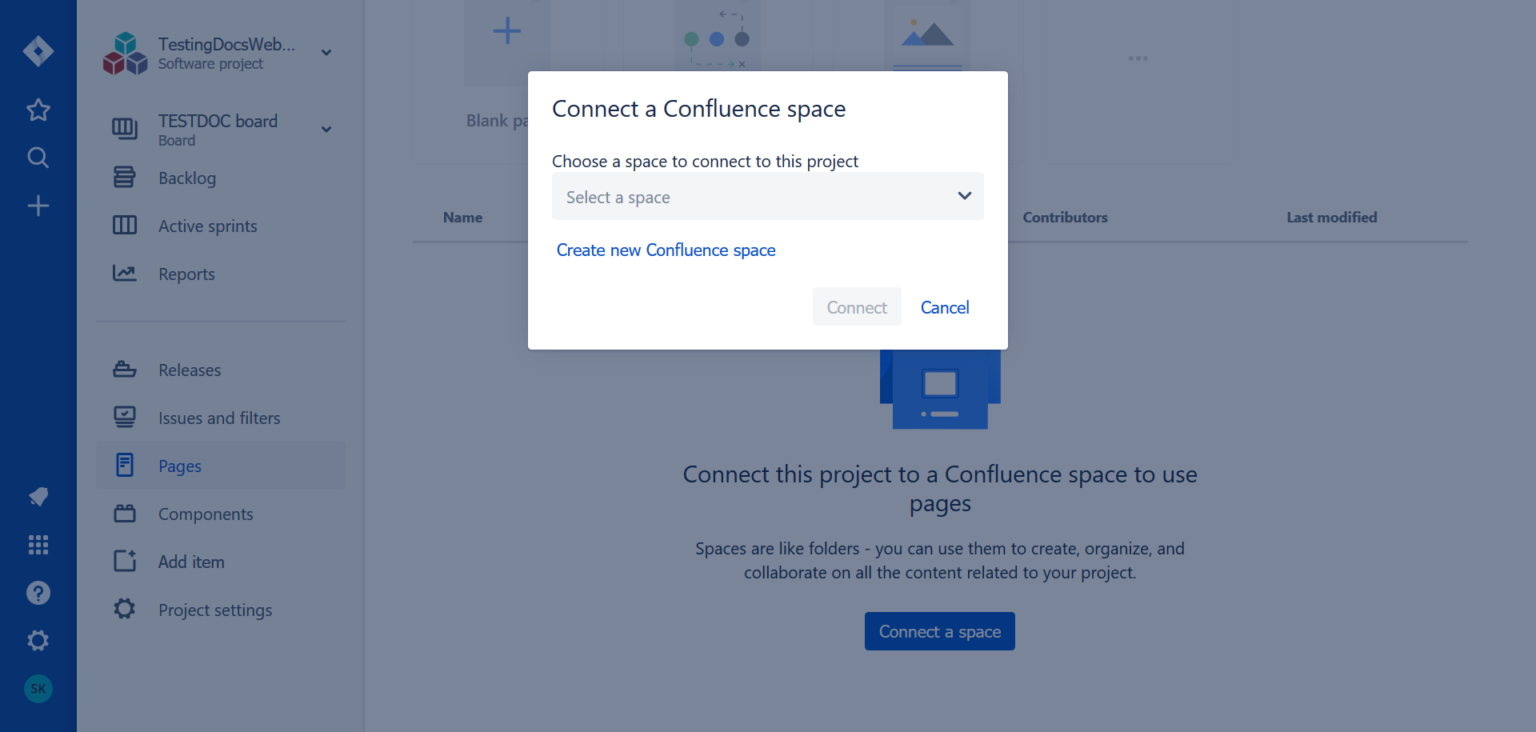Viewport: 1536px width, 732px height.
Task: Open the Jira settings gear icon
Action: pos(38,640)
